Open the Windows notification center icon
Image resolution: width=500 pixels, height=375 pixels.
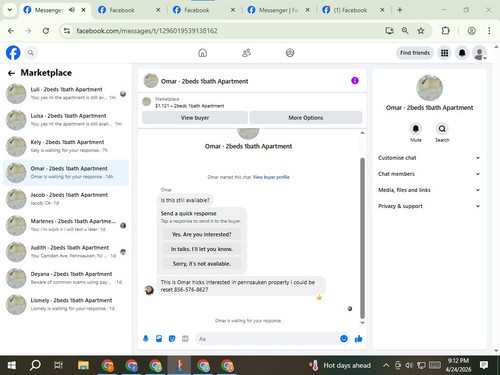click(484, 365)
